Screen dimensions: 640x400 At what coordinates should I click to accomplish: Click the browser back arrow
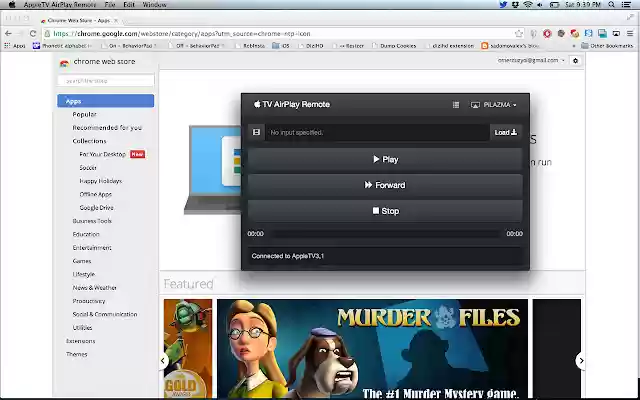pyautogui.click(x=9, y=33)
